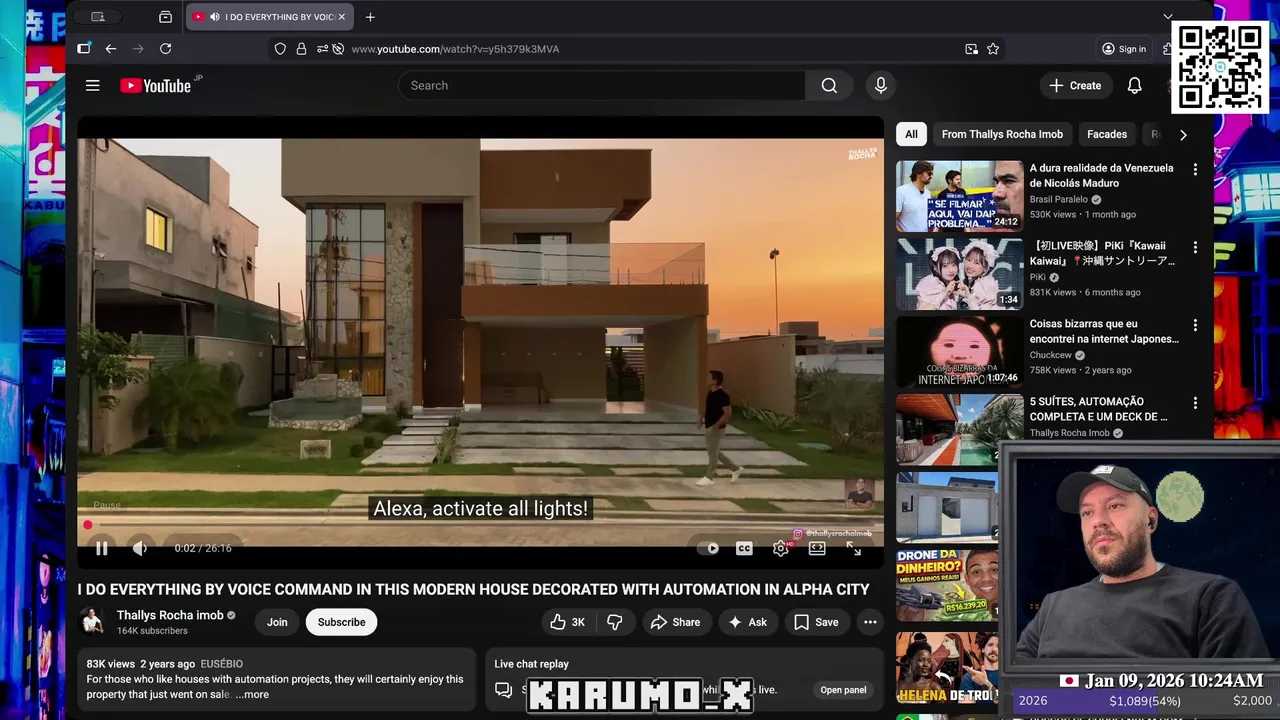Focus the YouTube search field

click(x=602, y=86)
